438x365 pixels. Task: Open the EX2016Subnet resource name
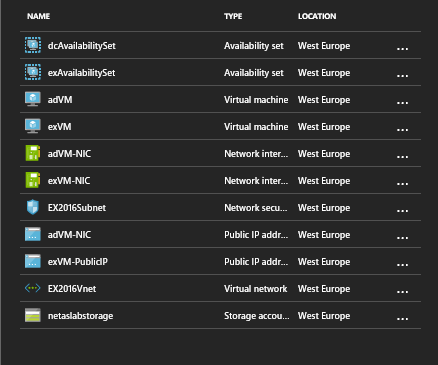(x=77, y=208)
